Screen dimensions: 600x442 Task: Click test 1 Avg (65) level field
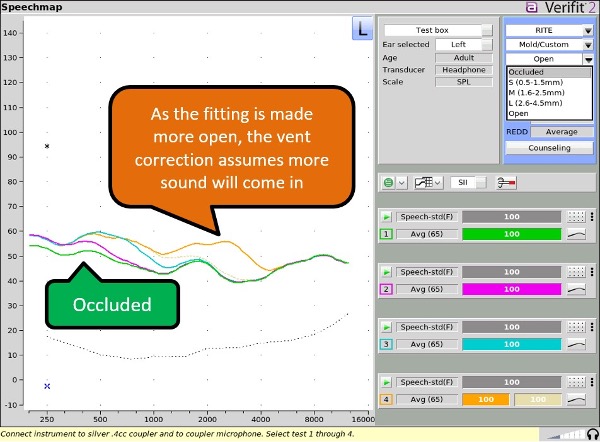pos(427,234)
